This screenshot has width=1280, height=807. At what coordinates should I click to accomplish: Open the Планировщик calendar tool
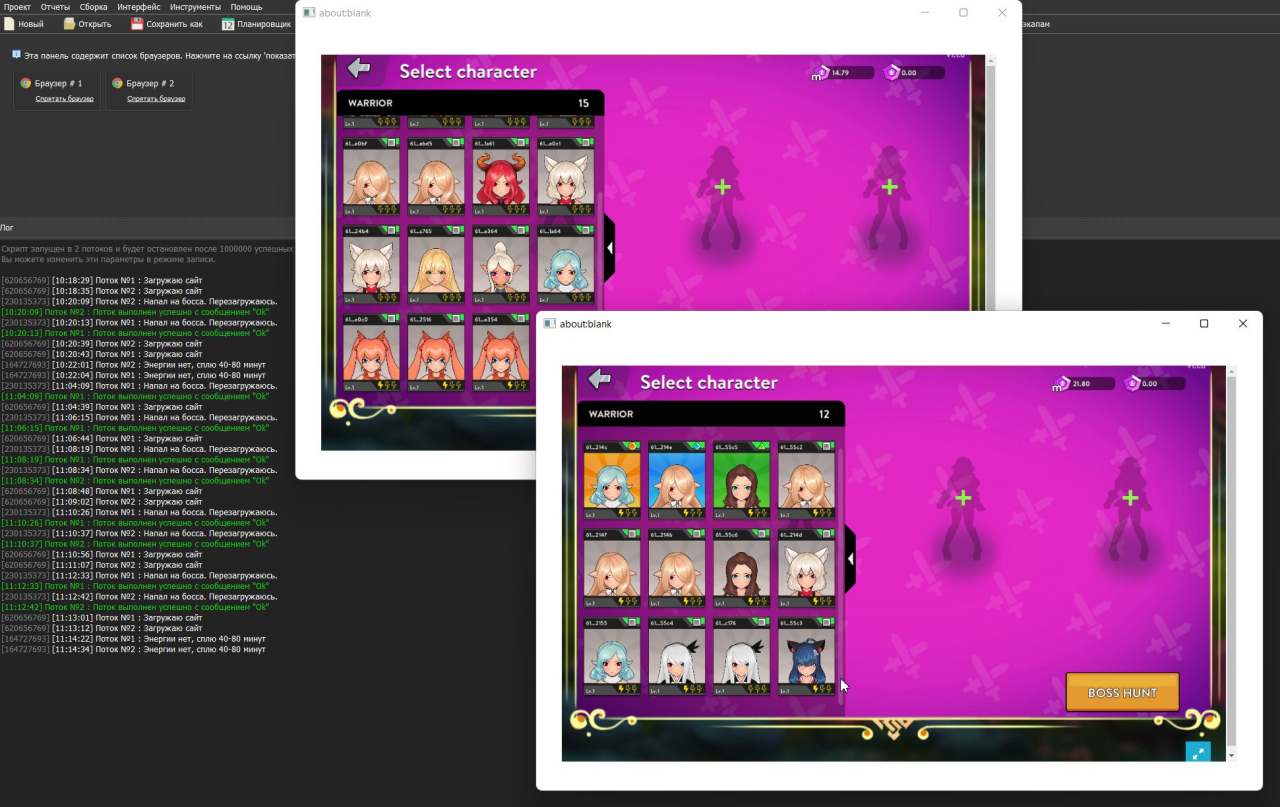click(x=257, y=24)
